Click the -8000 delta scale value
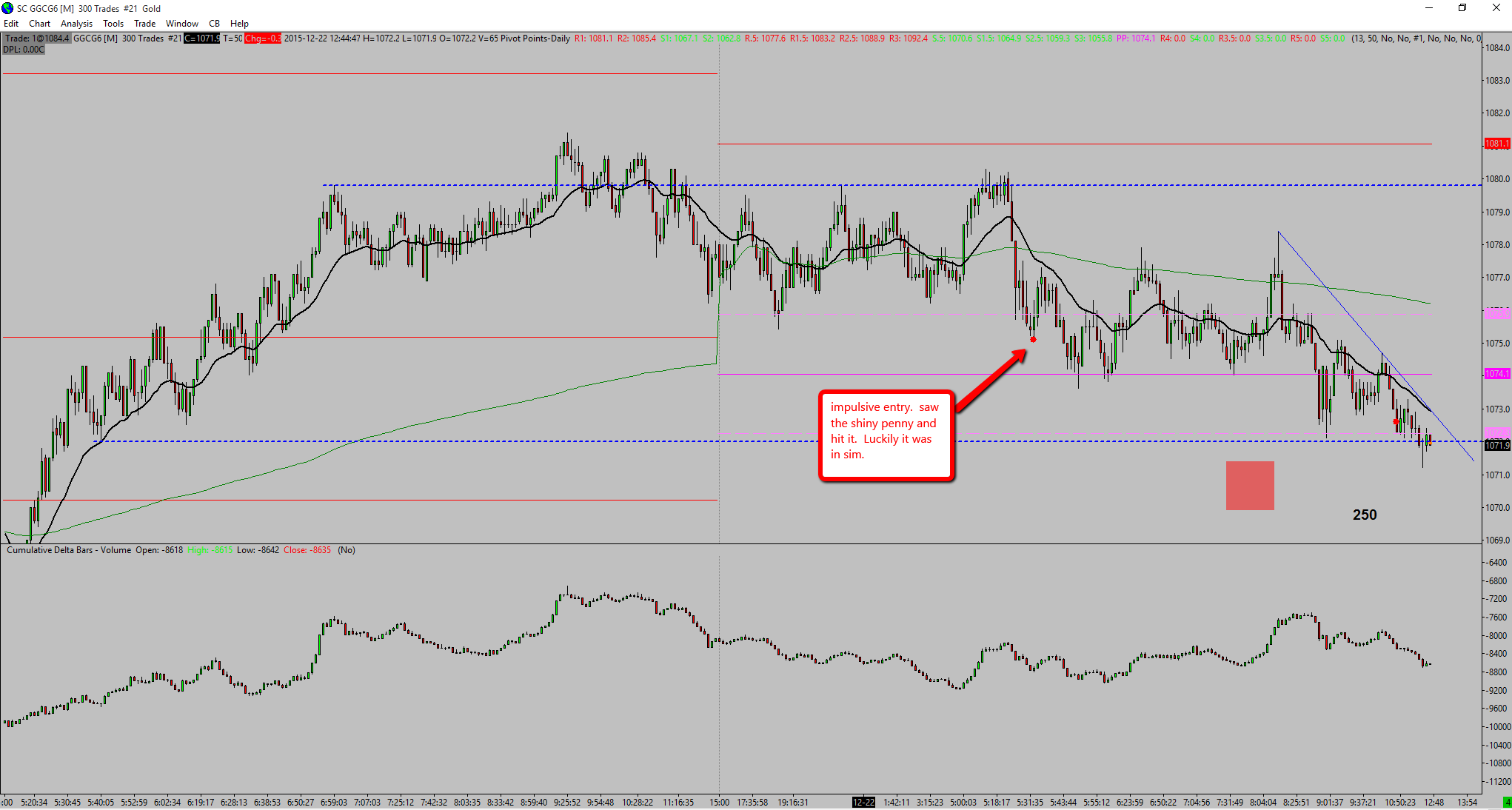Screen dimensions: 1512x810 [1497, 636]
